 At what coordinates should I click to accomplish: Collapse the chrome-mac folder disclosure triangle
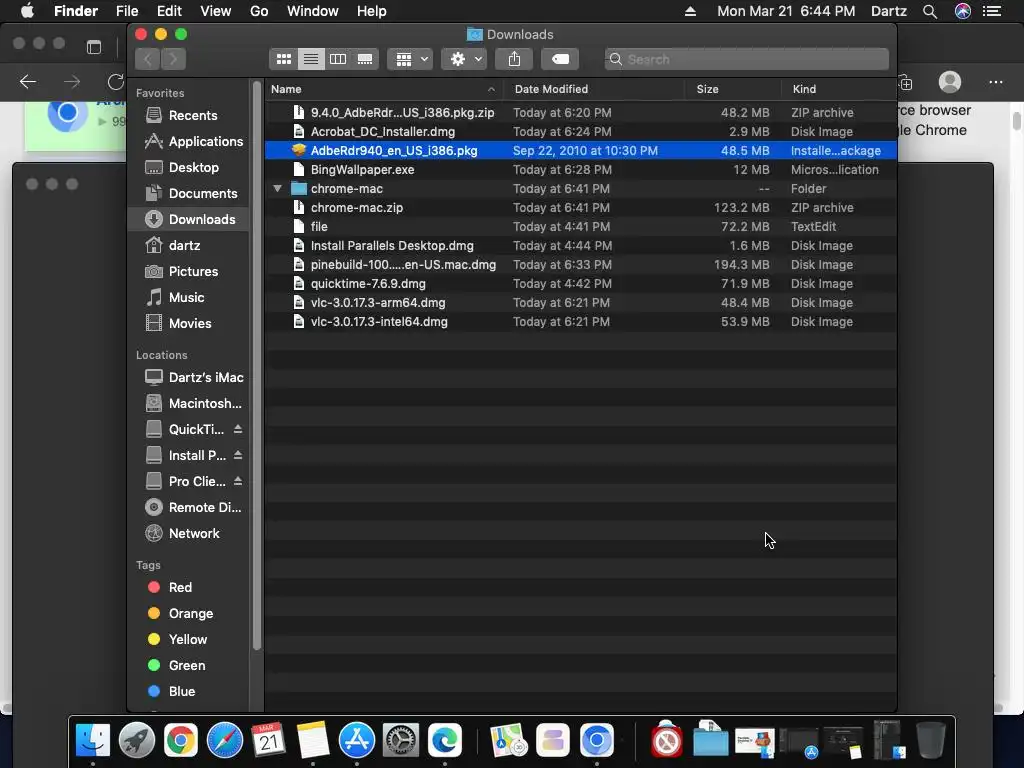[278, 189]
